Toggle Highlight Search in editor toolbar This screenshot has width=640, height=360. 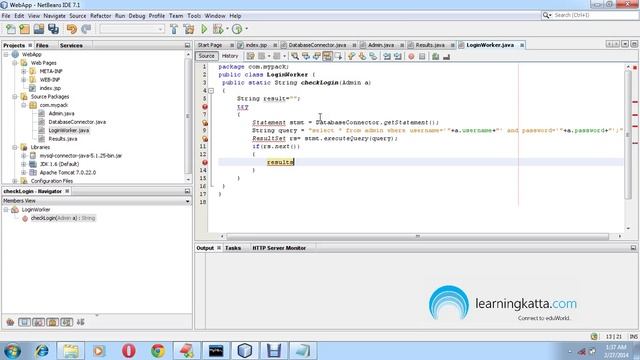tap(327, 56)
